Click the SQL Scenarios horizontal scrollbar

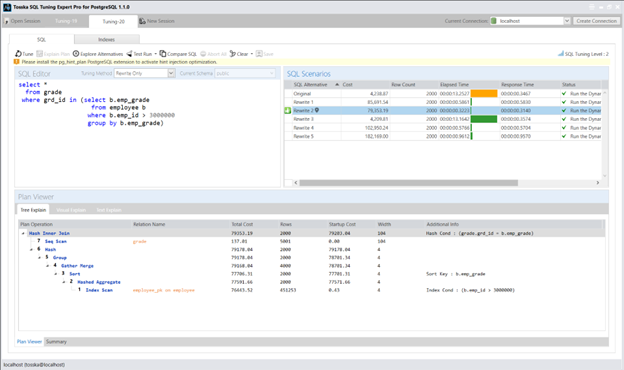point(409,183)
